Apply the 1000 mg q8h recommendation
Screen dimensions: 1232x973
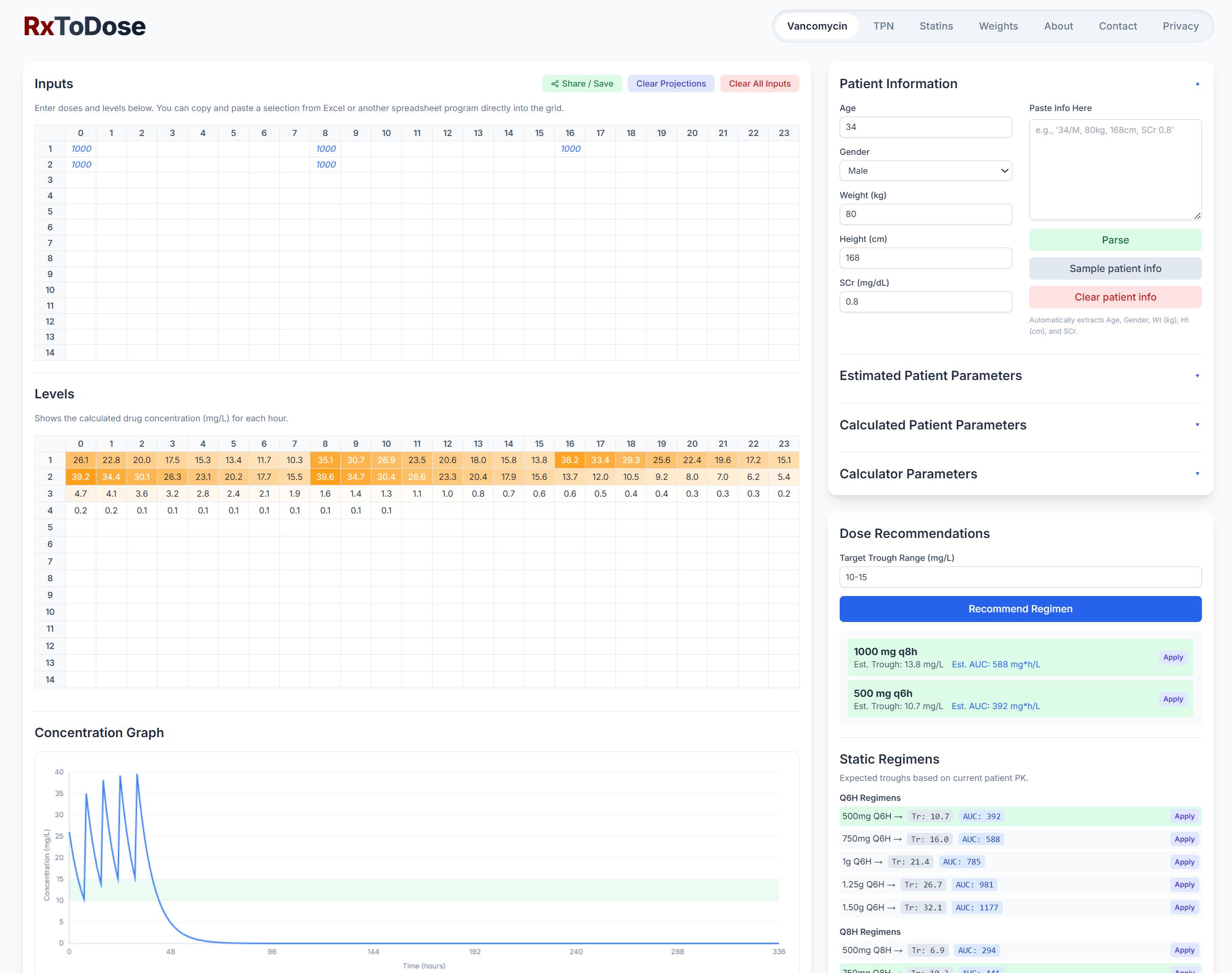coord(1173,657)
